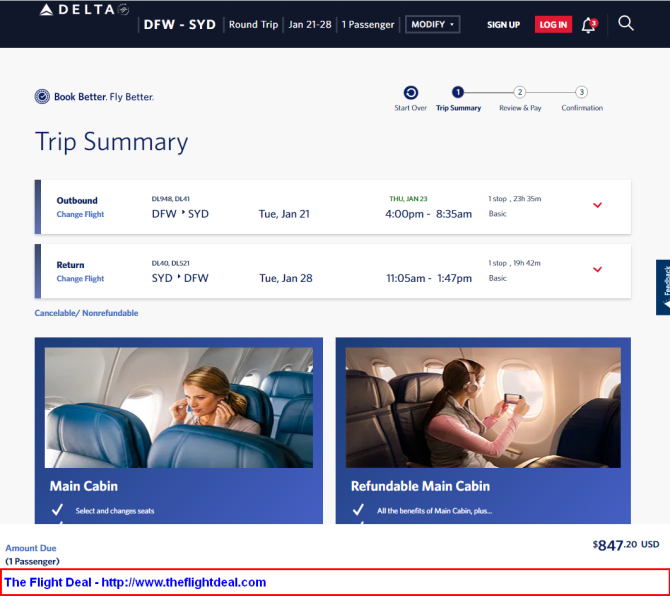Open the Cancelable/ Nonrefundable link
670x596 pixels.
pyautogui.click(x=86, y=313)
